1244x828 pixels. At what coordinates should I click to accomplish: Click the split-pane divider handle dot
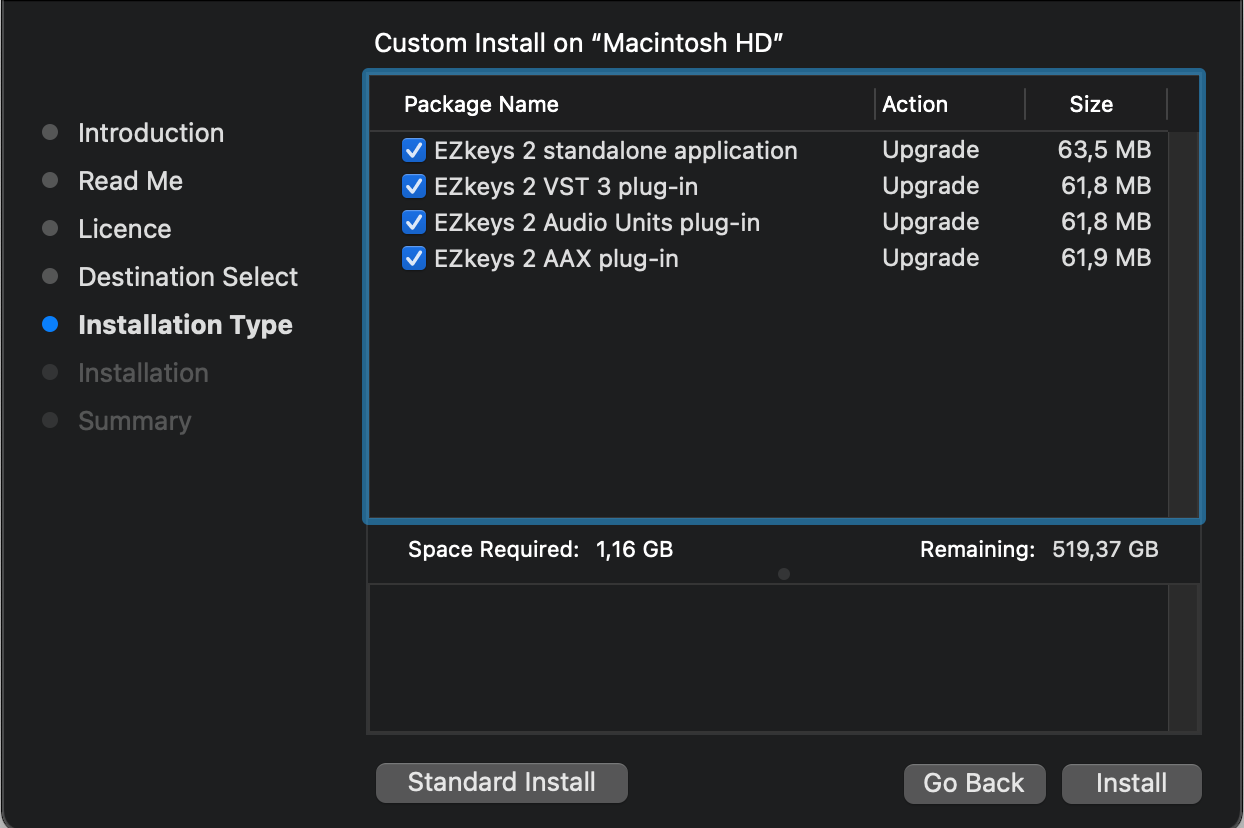(784, 574)
